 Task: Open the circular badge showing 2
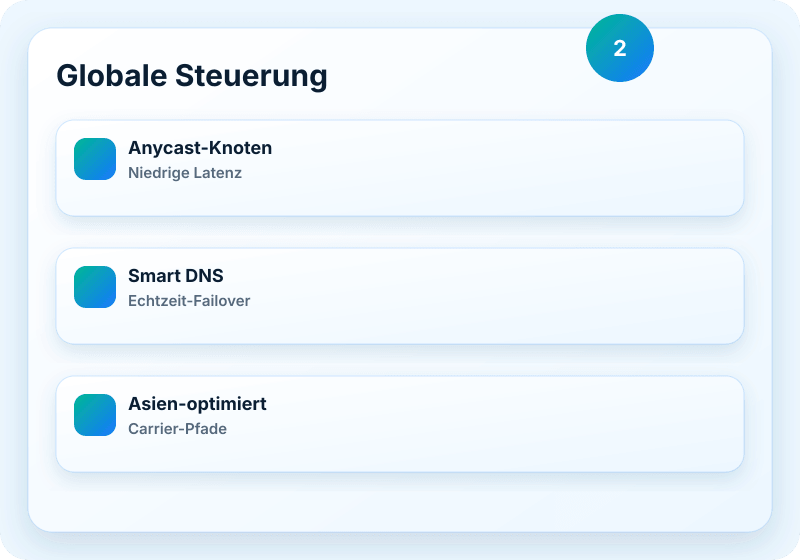click(619, 48)
